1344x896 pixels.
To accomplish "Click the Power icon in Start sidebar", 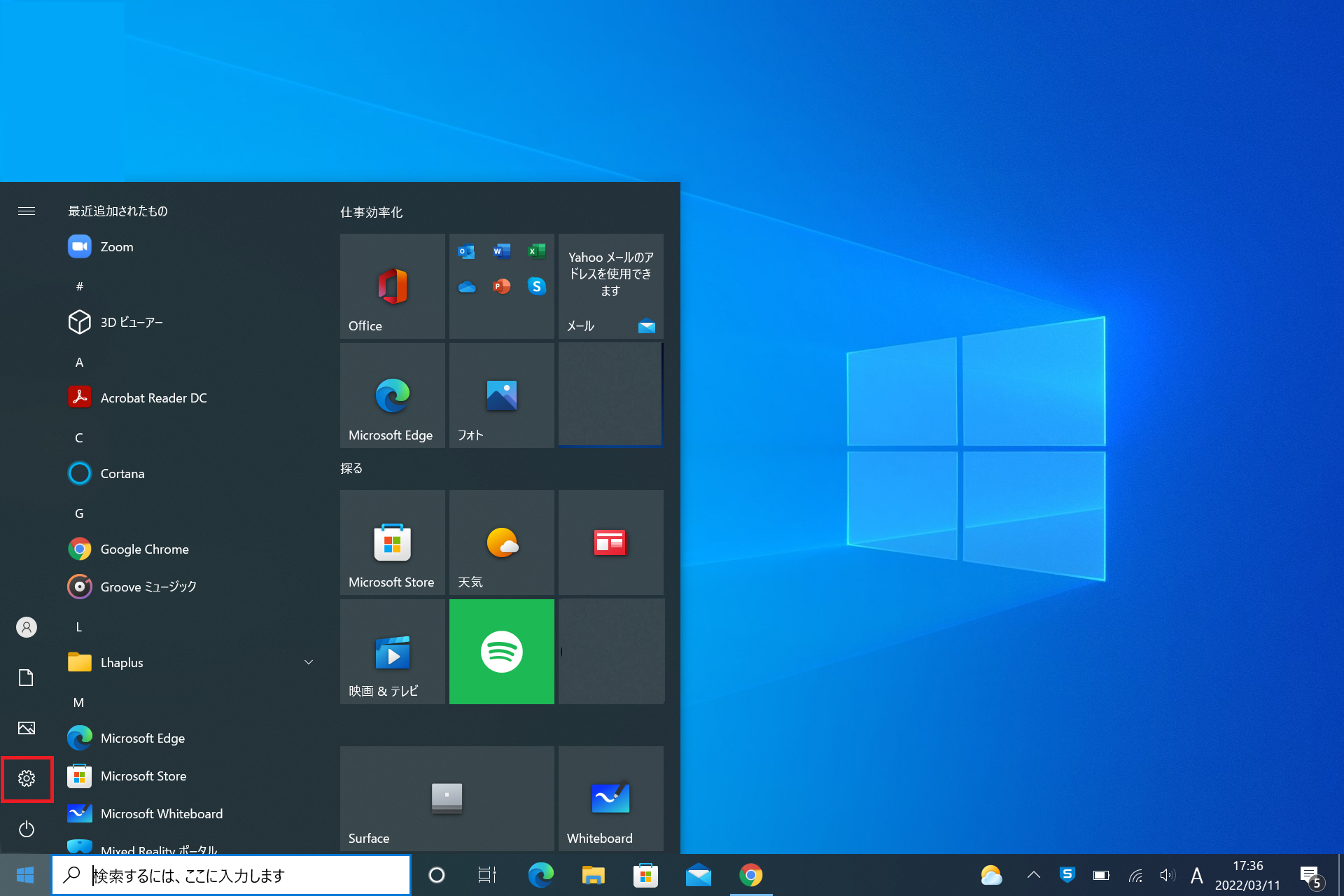I will (27, 829).
